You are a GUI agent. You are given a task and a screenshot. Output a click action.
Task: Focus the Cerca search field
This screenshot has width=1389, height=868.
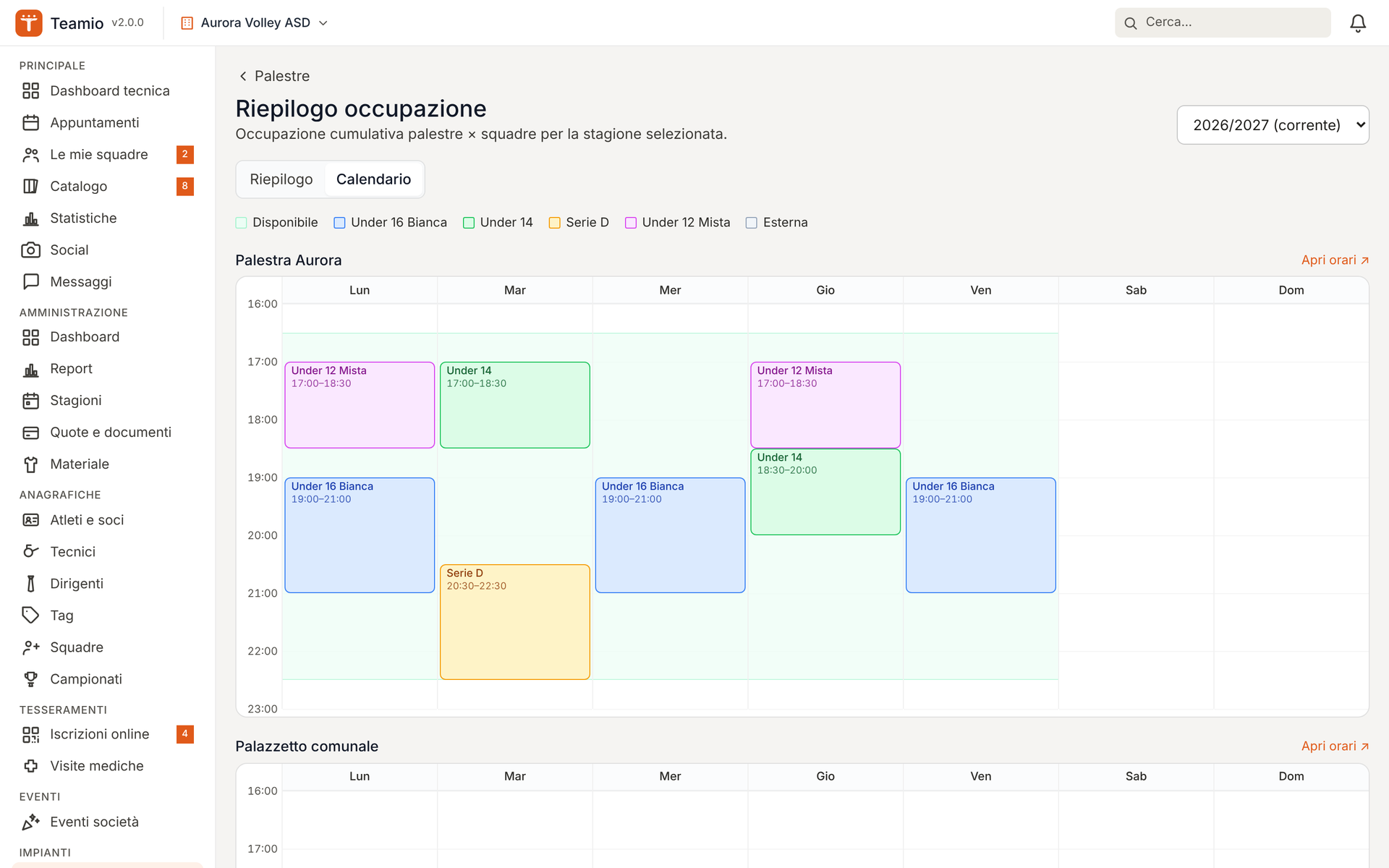click(1223, 22)
